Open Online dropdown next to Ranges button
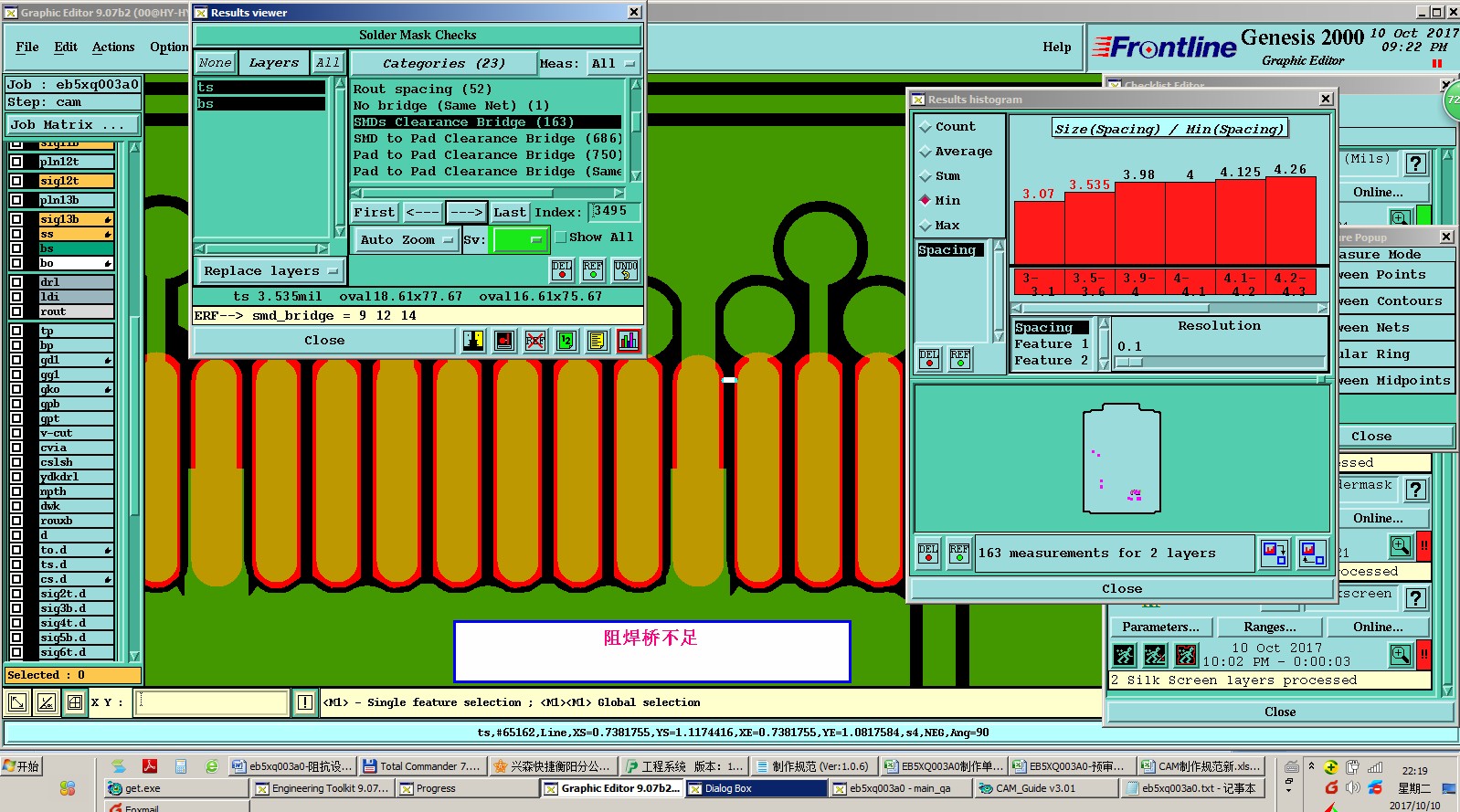 pyautogui.click(x=1379, y=627)
